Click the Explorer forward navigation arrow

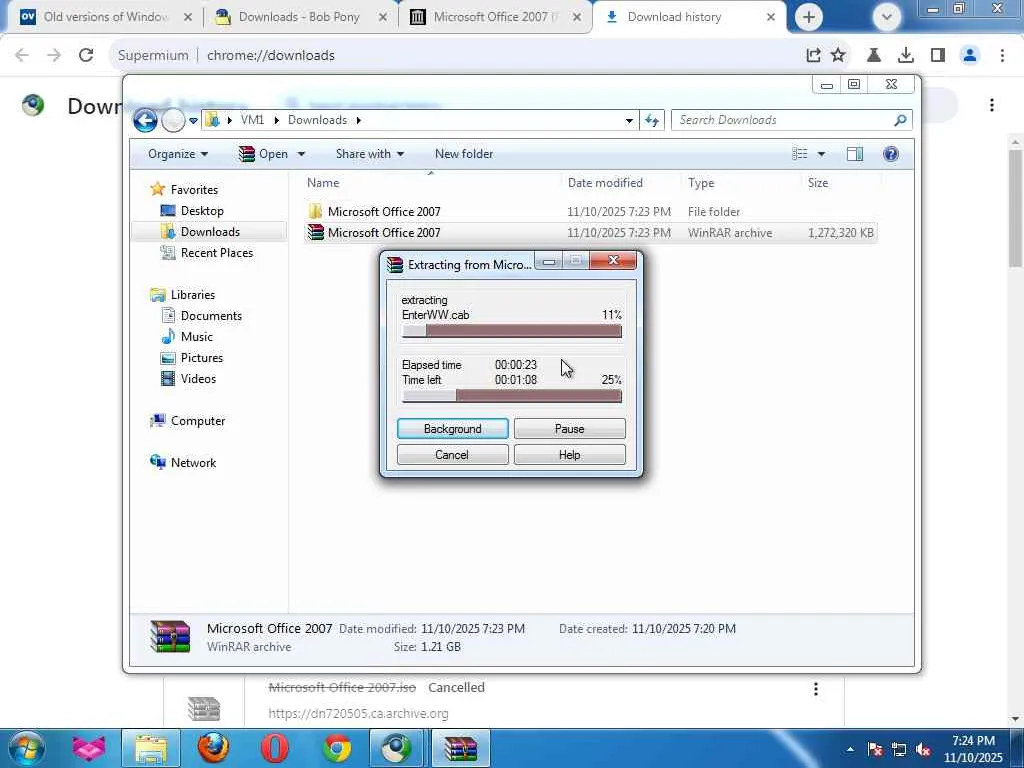173,120
